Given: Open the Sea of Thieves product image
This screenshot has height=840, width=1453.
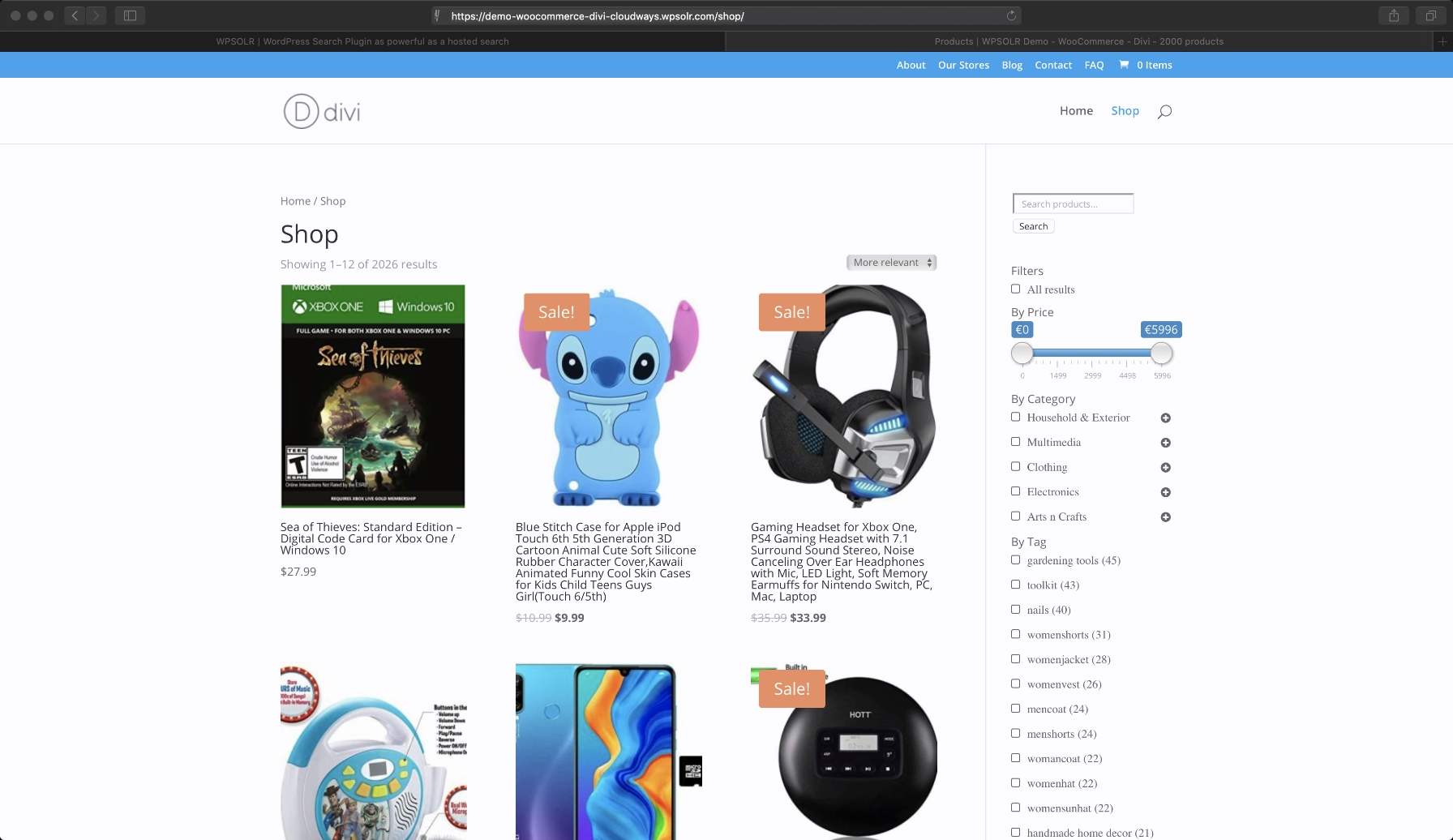Looking at the screenshot, I should click(x=373, y=396).
